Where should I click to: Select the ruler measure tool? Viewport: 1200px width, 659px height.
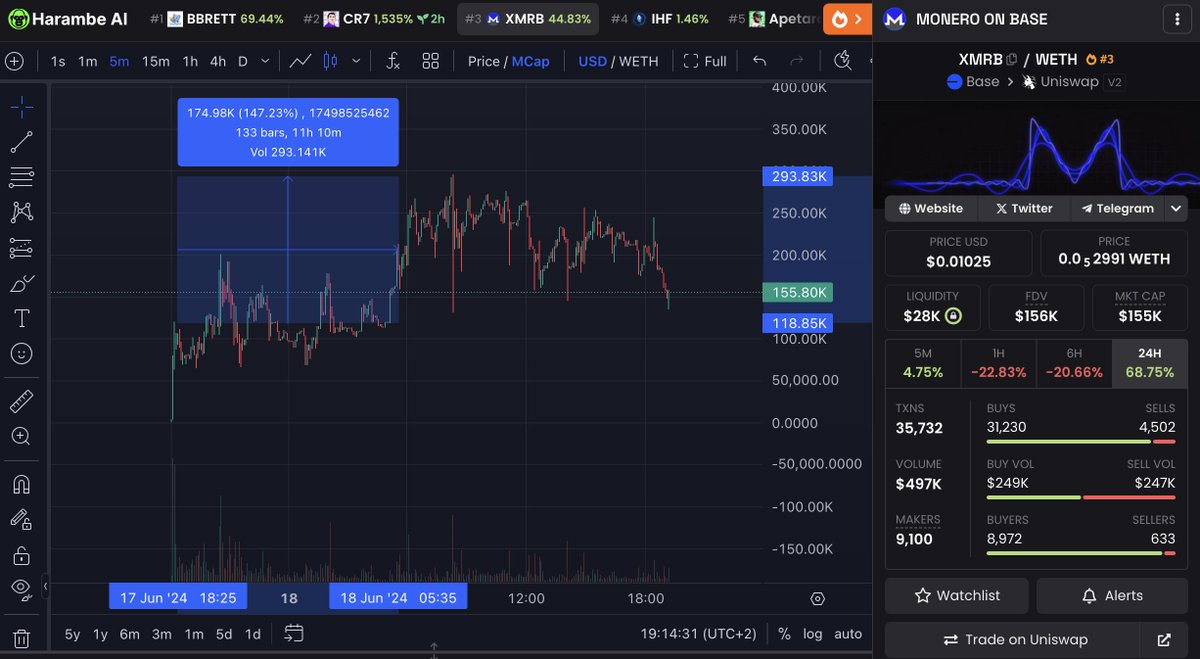click(21, 402)
